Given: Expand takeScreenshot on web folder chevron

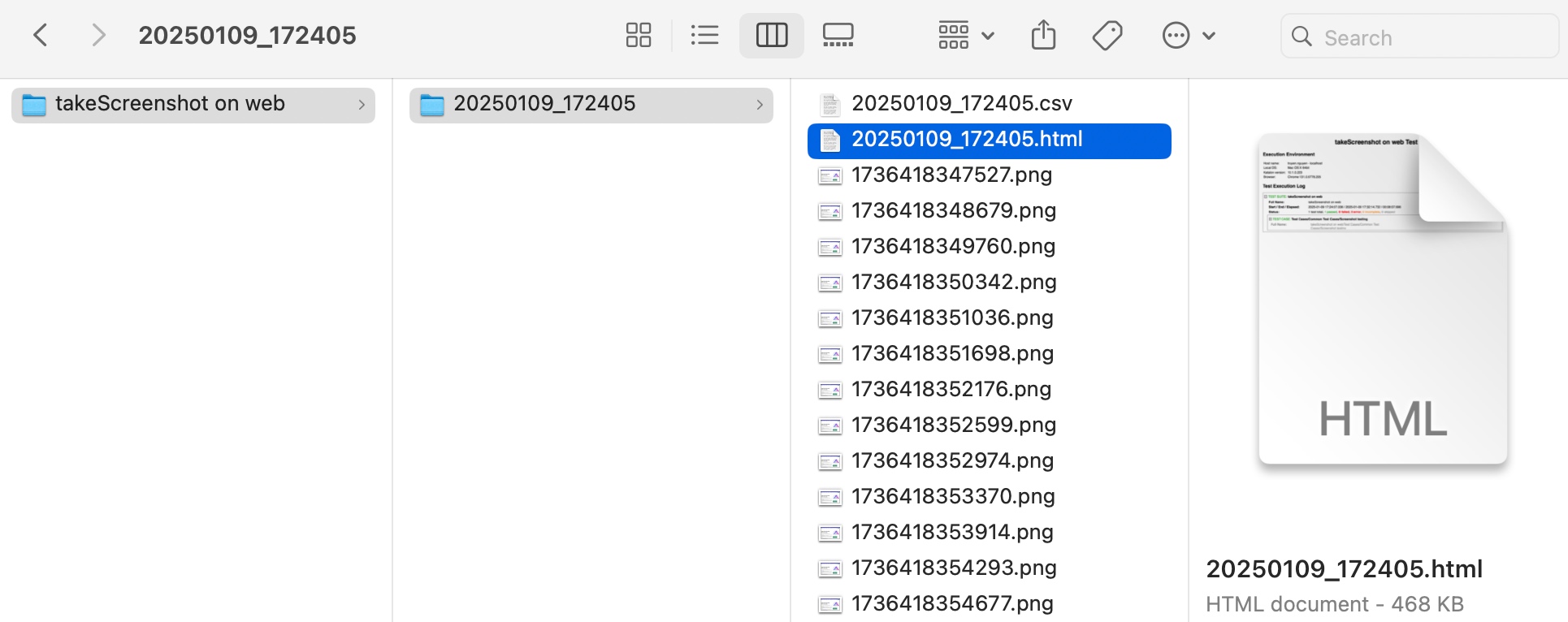Looking at the screenshot, I should pos(362,105).
